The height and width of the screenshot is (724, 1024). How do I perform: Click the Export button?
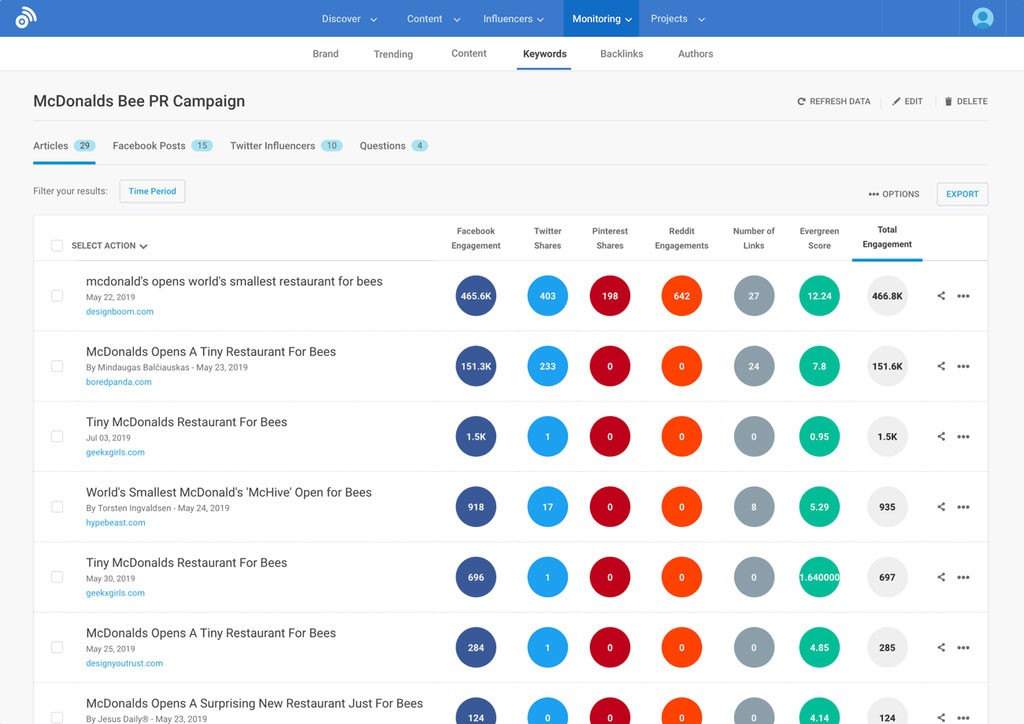962,194
